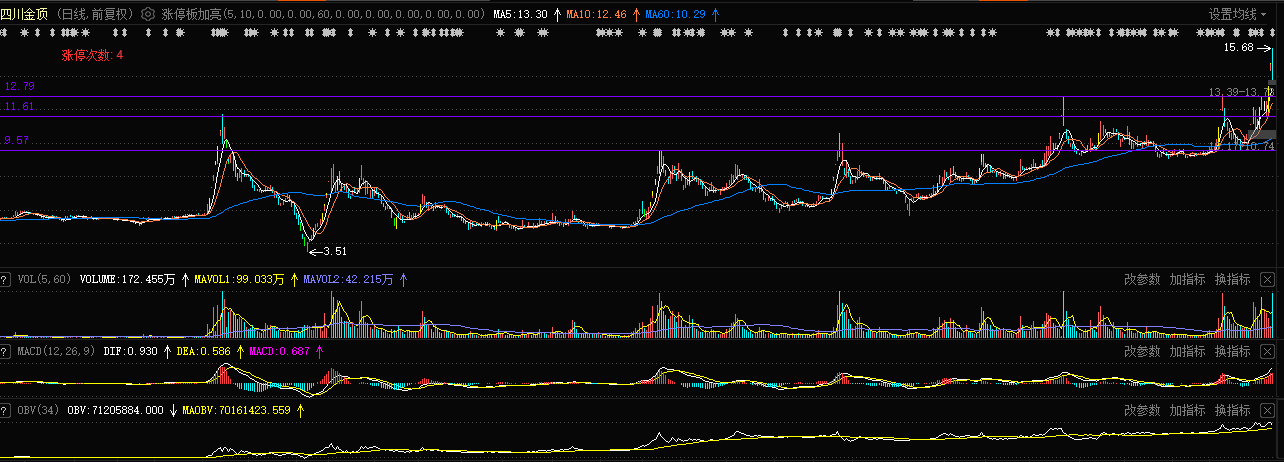Click 加指标 in the VOL panel
Image resolution: width=1284 pixels, height=462 pixels.
coord(1187,279)
